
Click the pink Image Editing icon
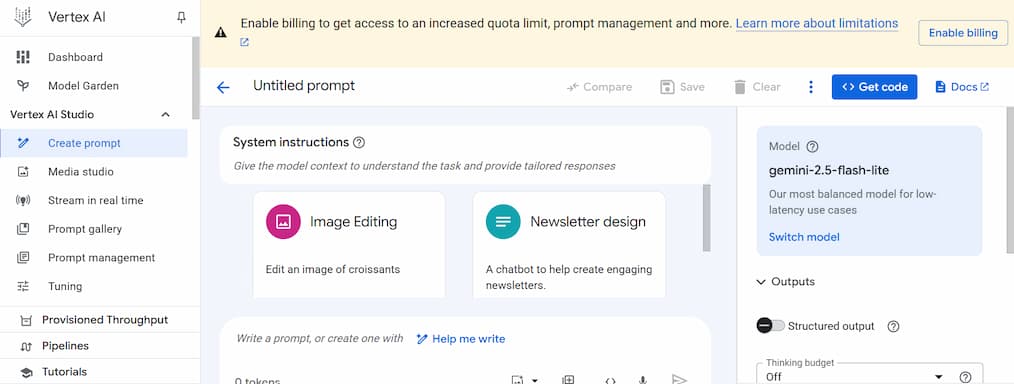(x=283, y=222)
